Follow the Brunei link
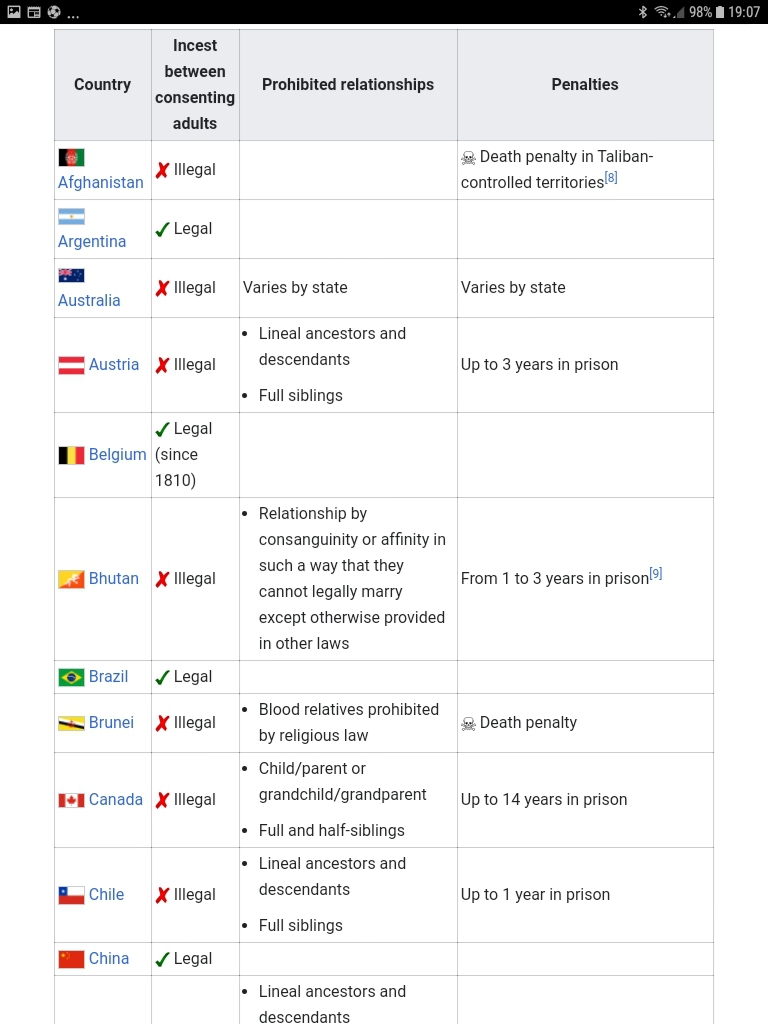The width and height of the screenshot is (768, 1024). click(111, 722)
